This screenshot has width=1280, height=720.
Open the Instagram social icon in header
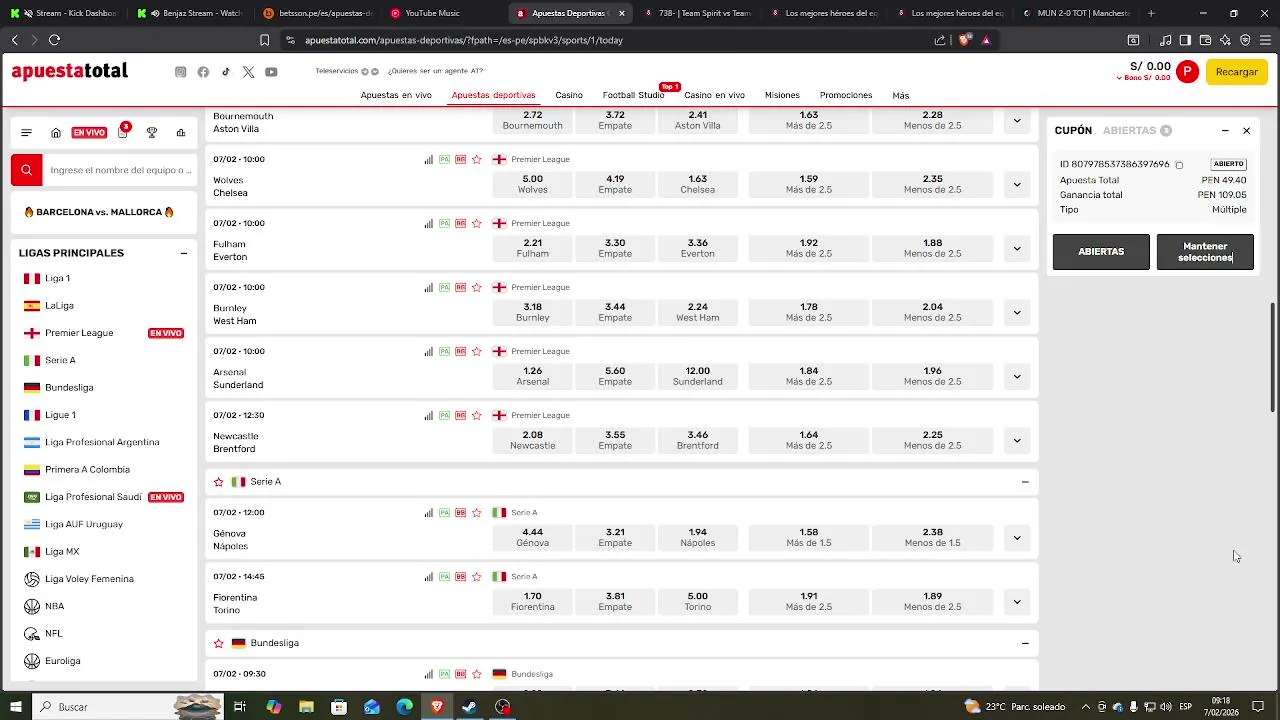[x=180, y=72]
